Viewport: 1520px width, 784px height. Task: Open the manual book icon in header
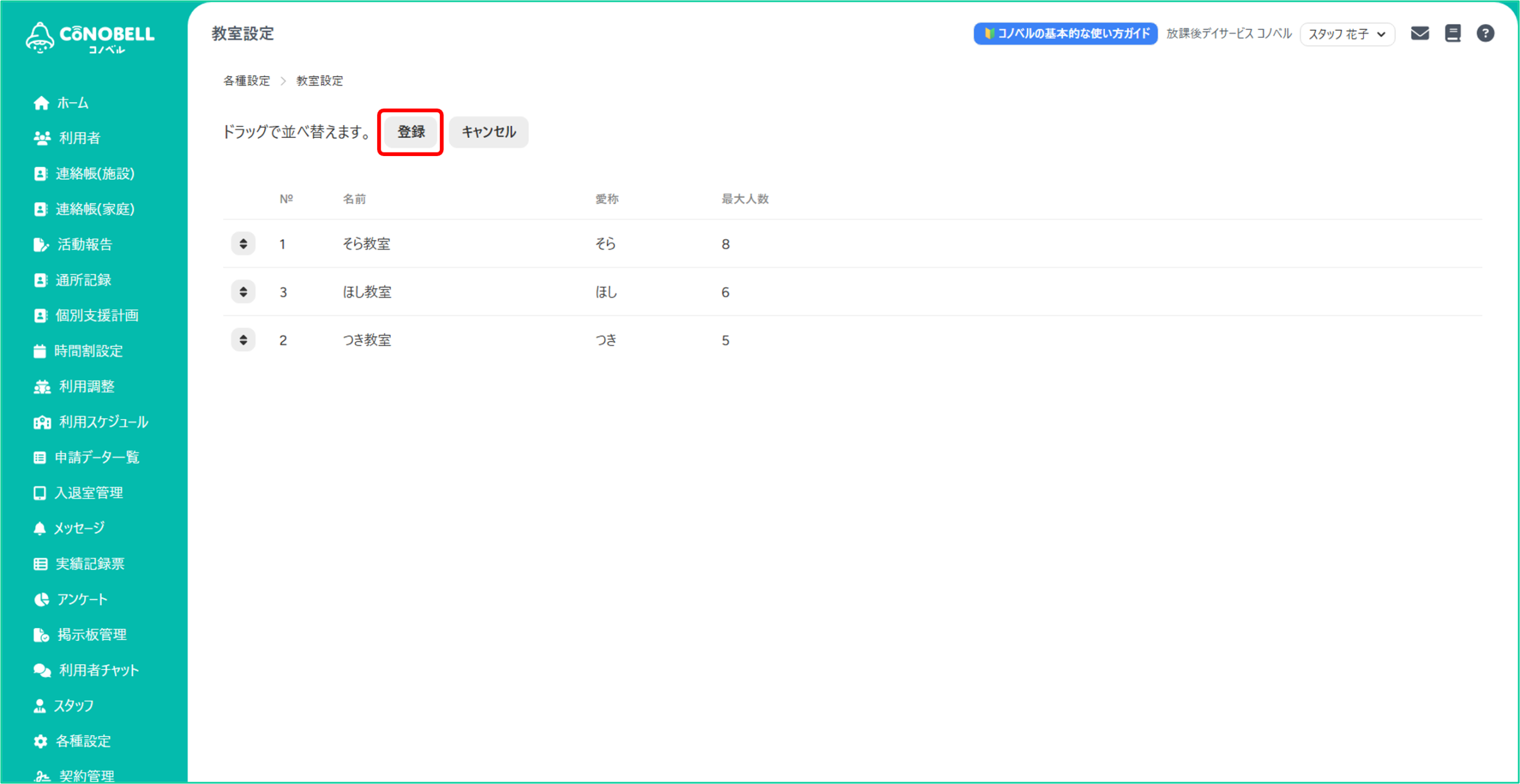point(1452,33)
